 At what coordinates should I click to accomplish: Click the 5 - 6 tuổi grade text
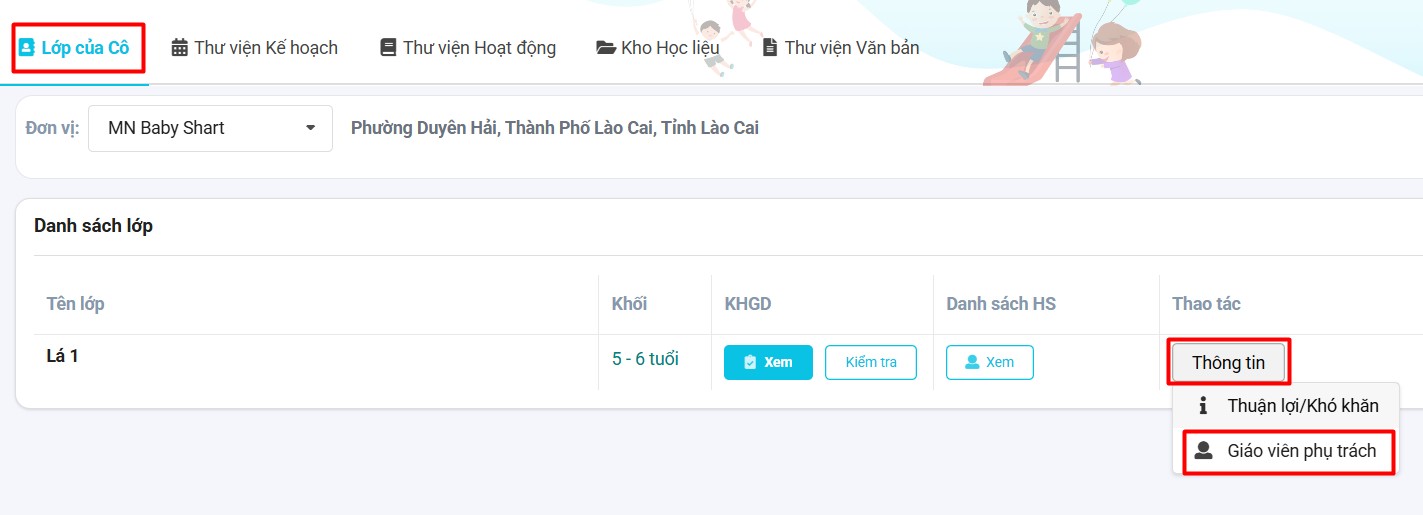point(645,358)
